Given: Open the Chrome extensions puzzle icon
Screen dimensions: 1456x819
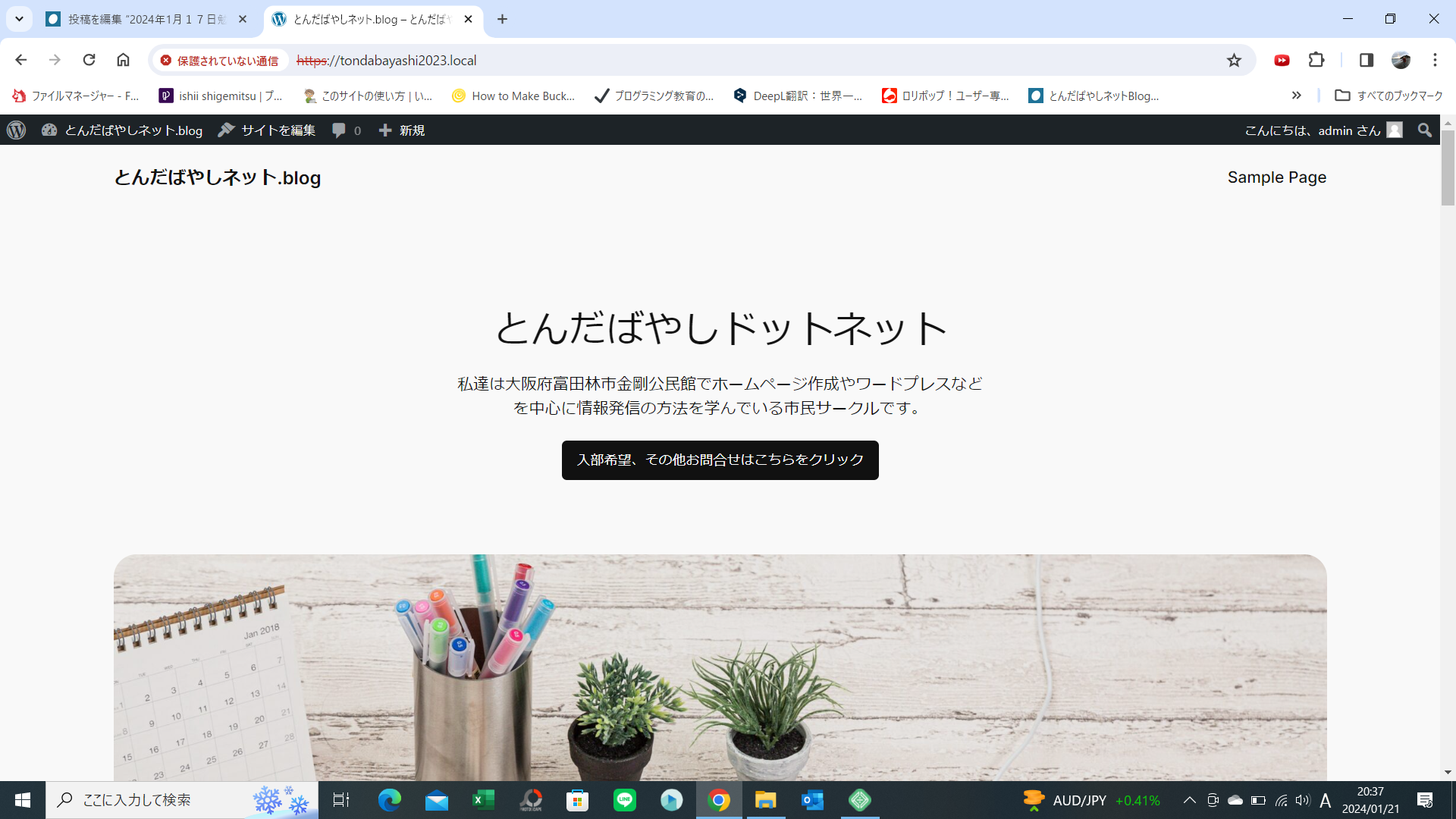Looking at the screenshot, I should [1316, 61].
